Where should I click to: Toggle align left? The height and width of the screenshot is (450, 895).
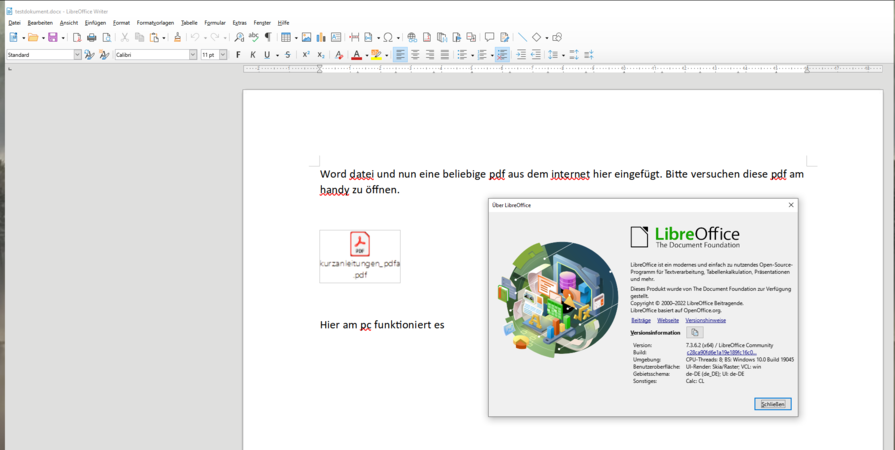400,55
